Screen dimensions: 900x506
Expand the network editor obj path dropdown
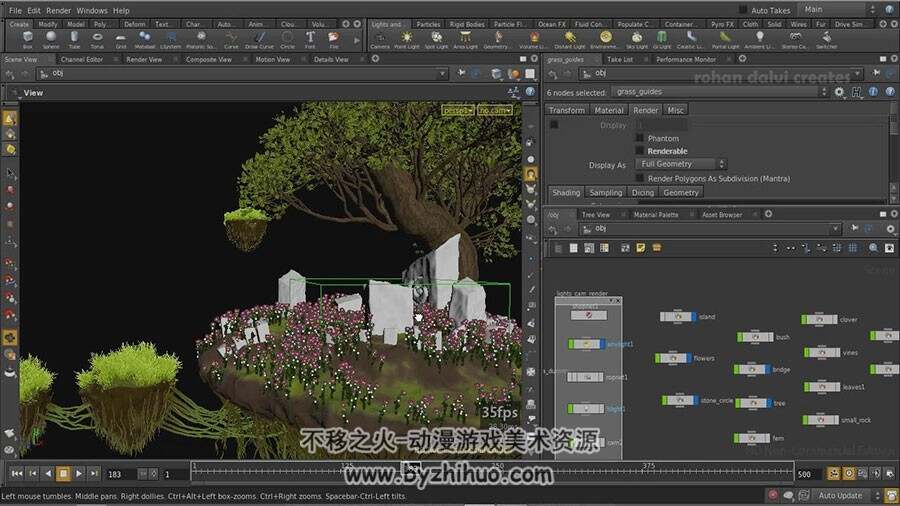point(835,228)
